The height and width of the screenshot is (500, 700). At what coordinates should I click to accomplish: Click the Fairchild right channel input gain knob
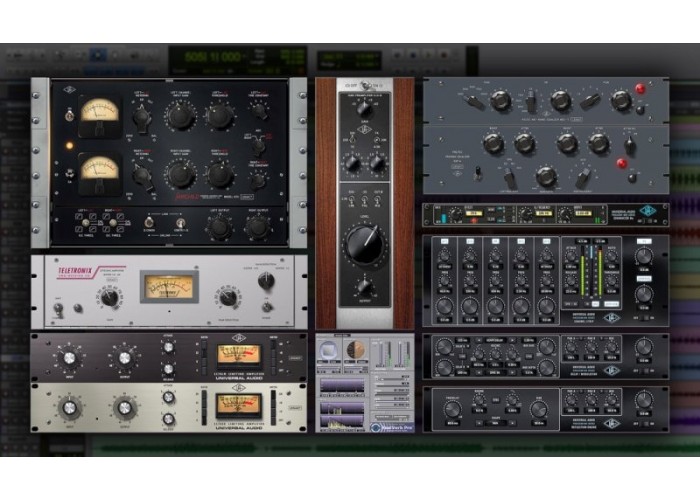pos(180,174)
